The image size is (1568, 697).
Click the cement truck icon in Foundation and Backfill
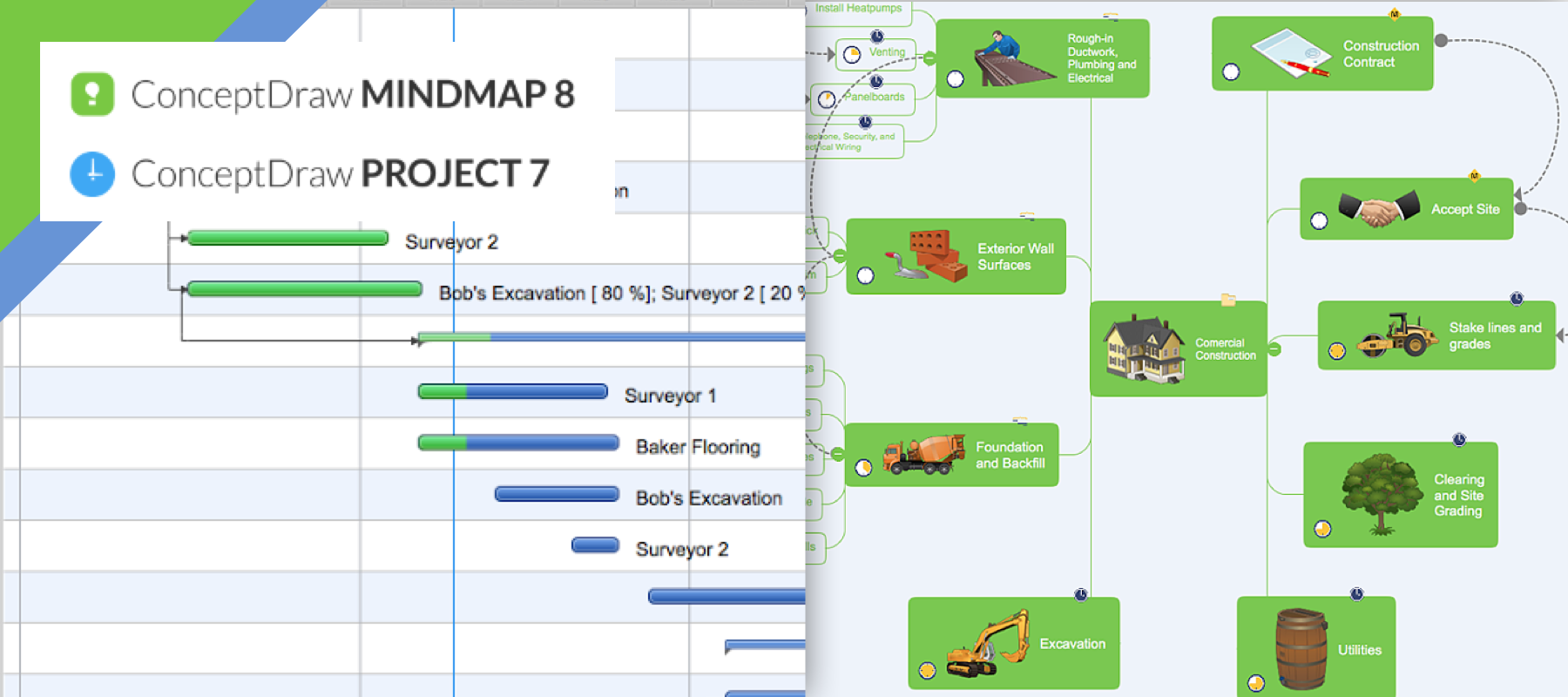923,454
